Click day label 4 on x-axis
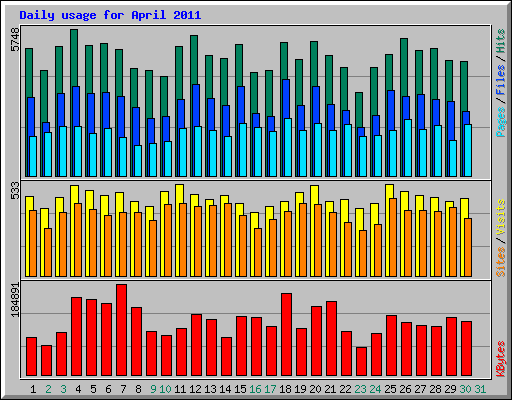This screenshot has height=400, width=512. (78, 389)
